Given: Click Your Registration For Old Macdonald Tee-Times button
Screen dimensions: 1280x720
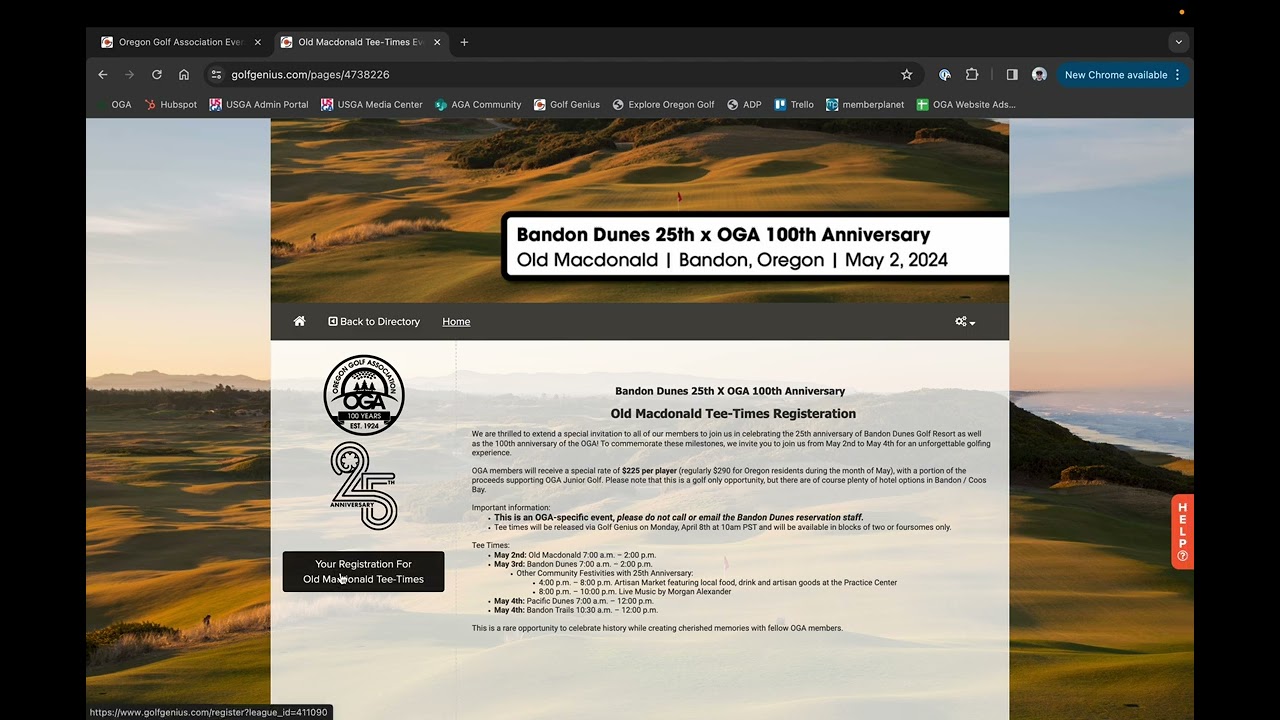Looking at the screenshot, I should click(x=363, y=572).
